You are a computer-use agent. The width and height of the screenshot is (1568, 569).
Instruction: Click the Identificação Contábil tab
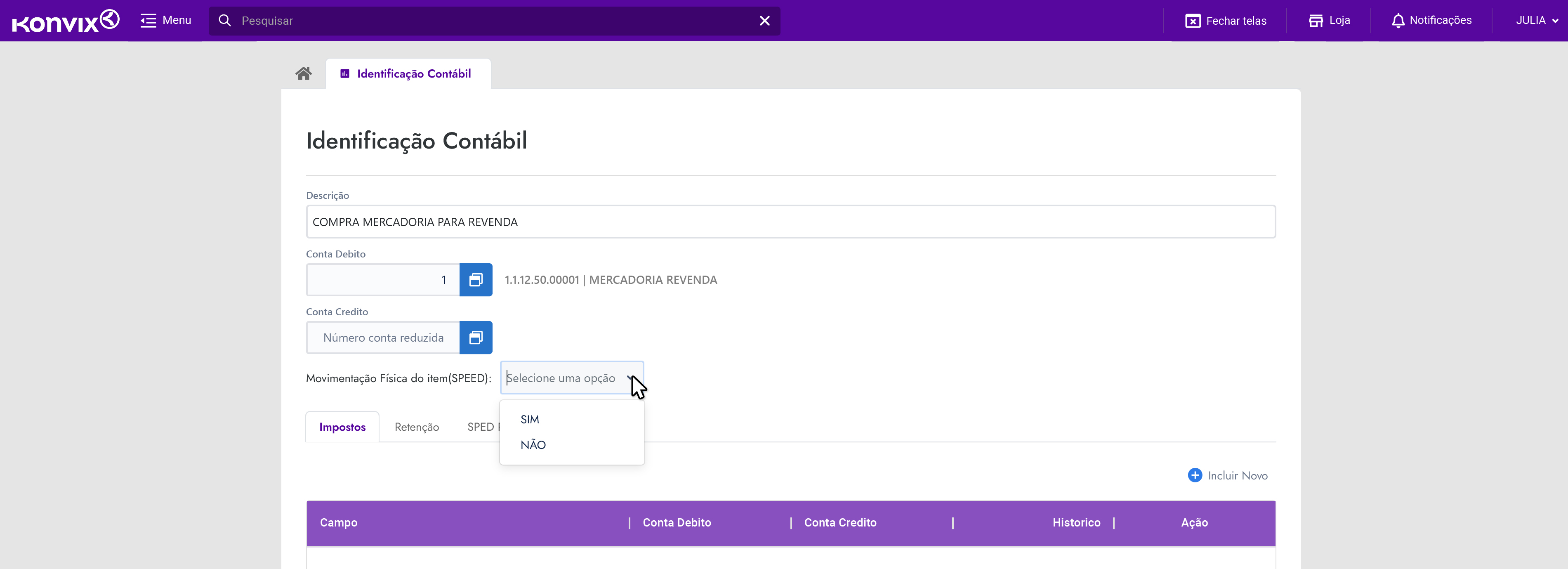[408, 73]
